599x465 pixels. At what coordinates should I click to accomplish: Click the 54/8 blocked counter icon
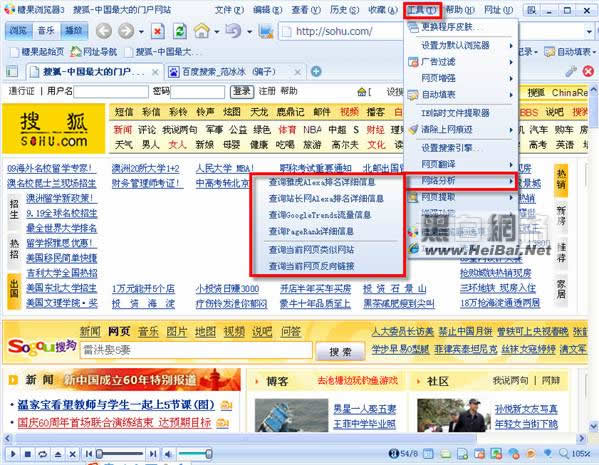[x=403, y=454]
